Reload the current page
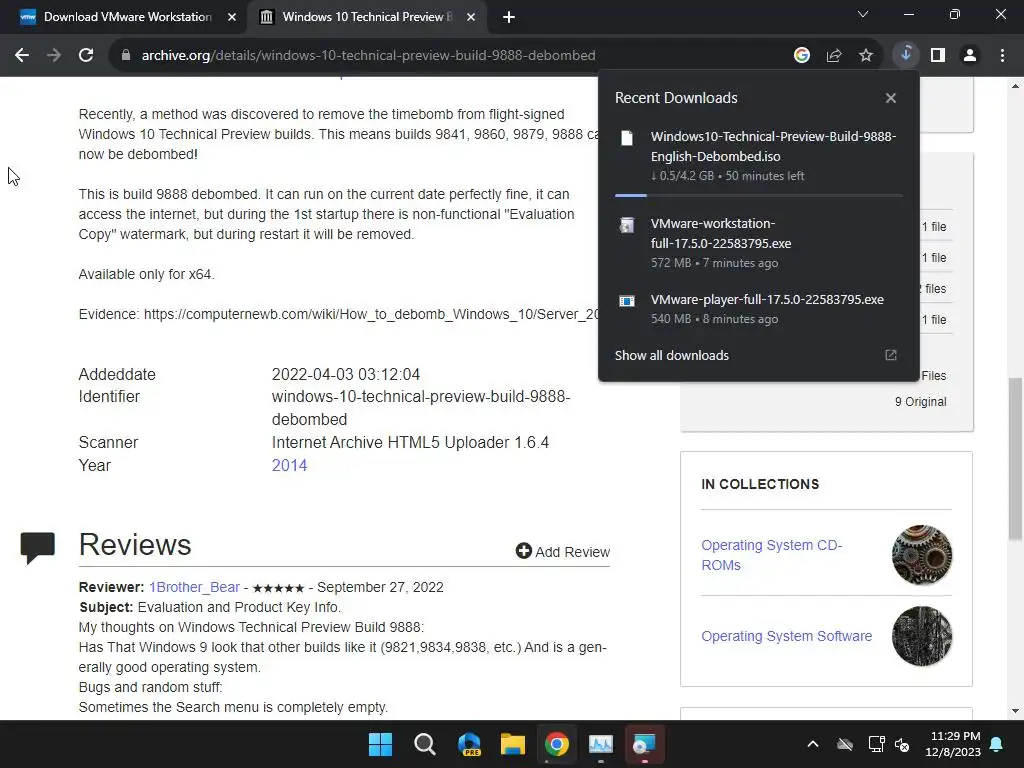This screenshot has width=1024, height=768. click(x=86, y=56)
